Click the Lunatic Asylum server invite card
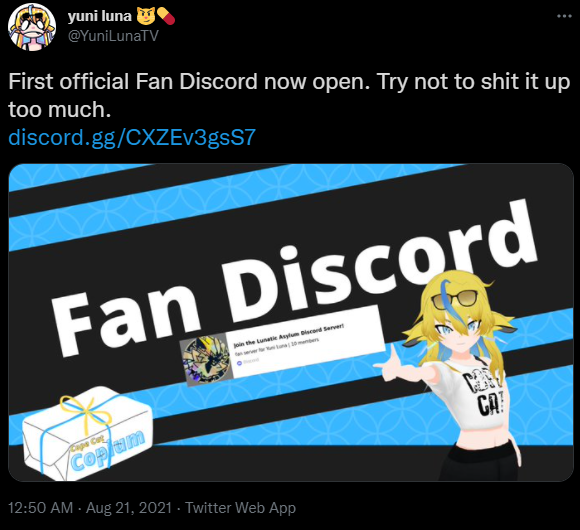Image resolution: width=580 pixels, height=530 pixels. pos(283,345)
